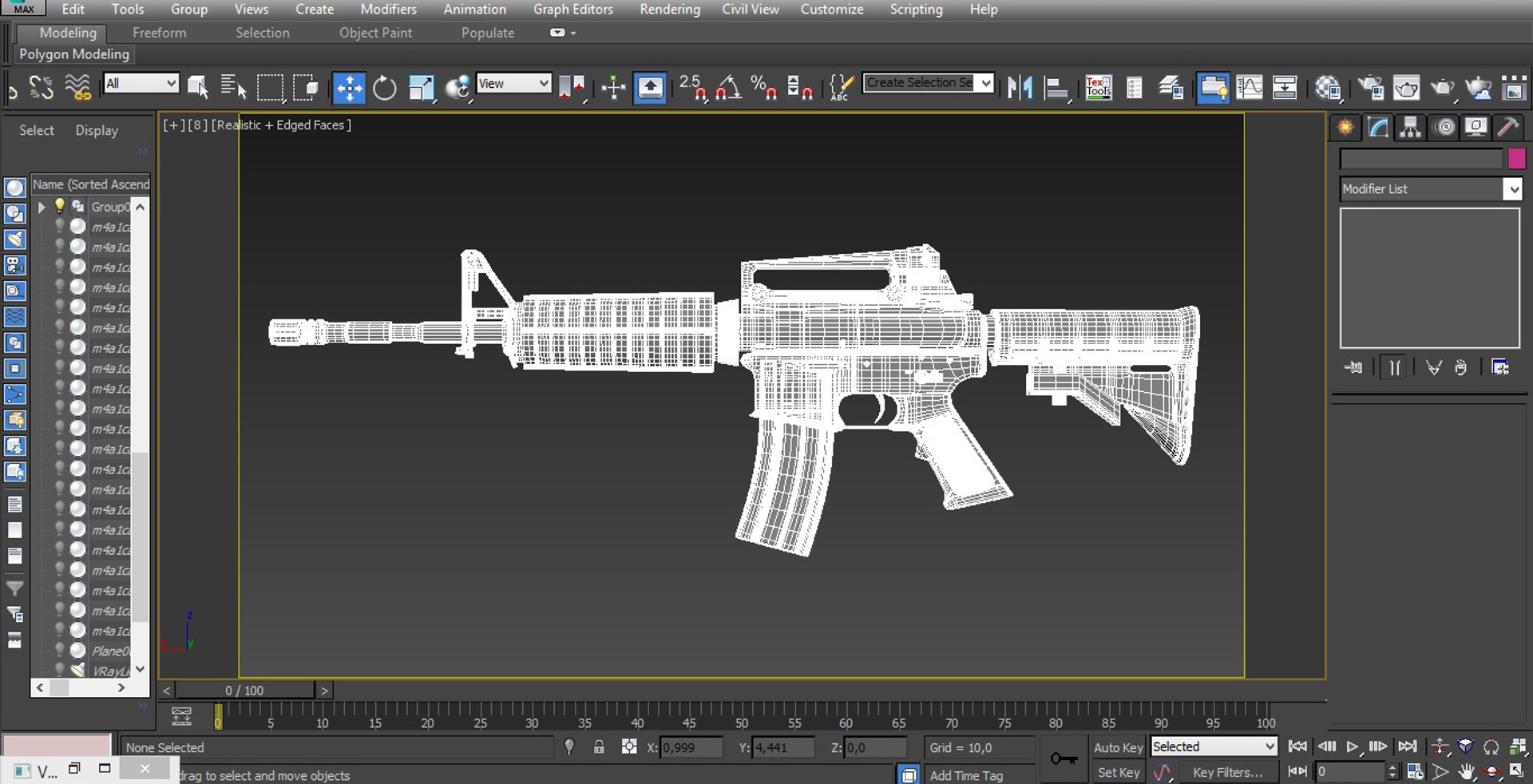Toggle Angle Snap on toolbar

click(728, 87)
